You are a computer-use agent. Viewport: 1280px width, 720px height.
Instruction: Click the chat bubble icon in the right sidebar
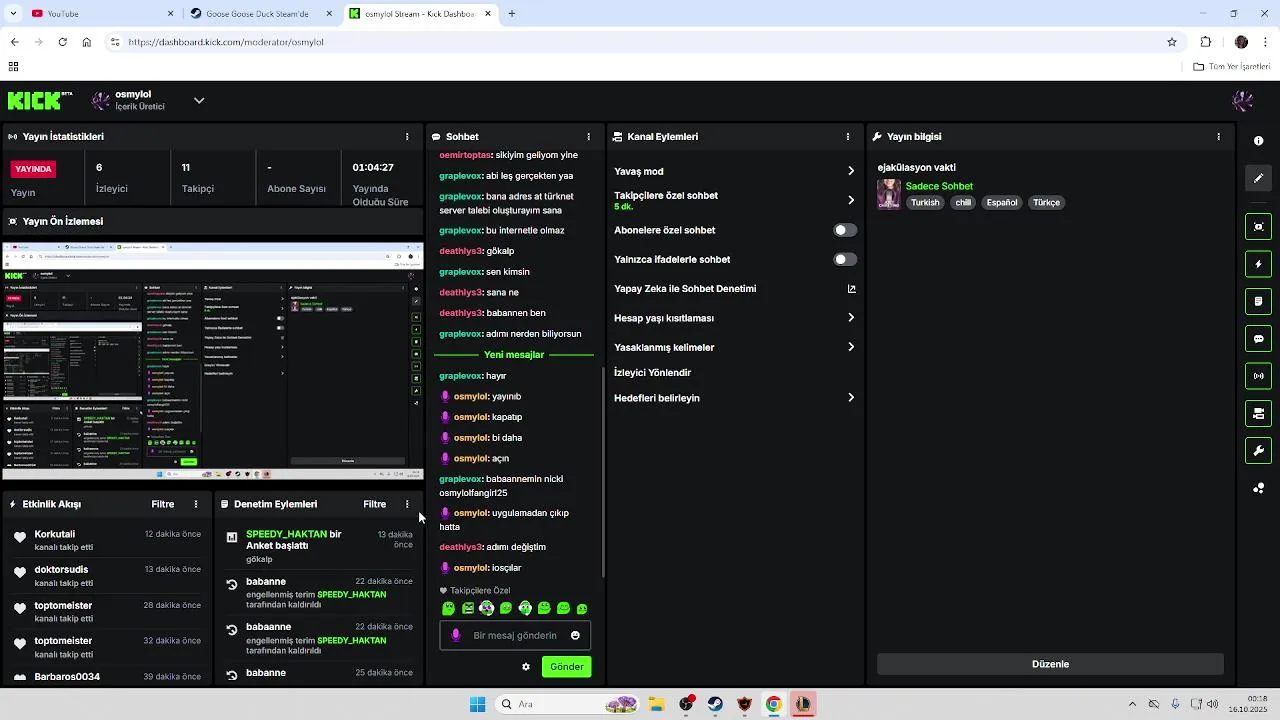click(x=1259, y=339)
